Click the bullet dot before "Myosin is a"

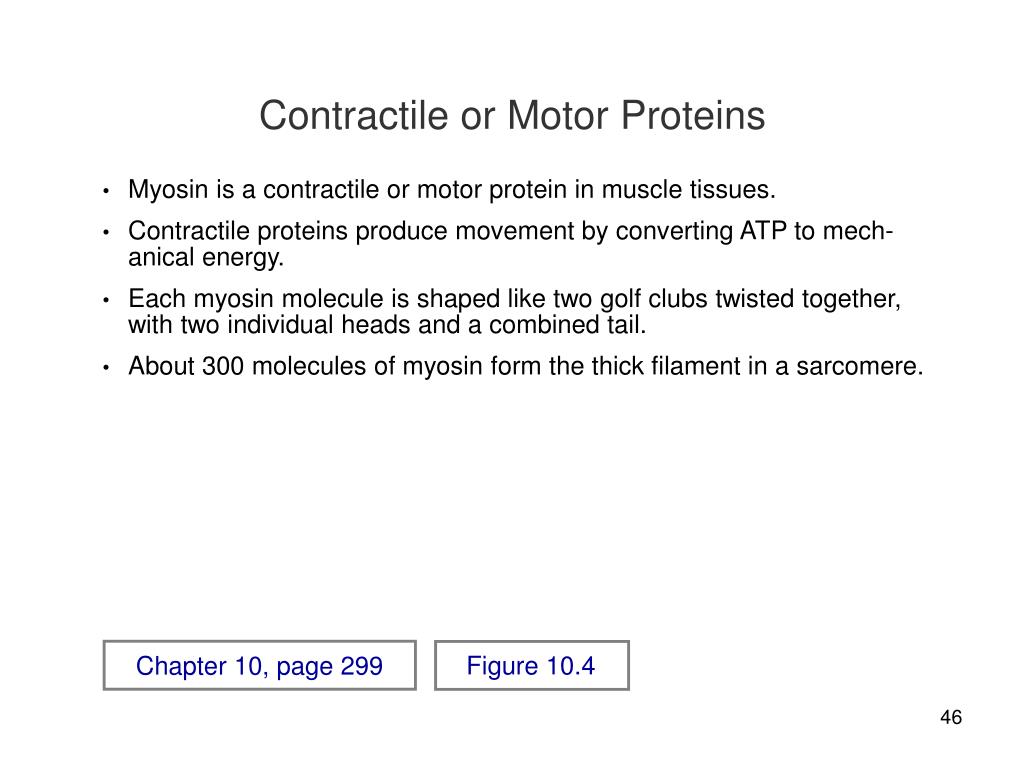tap(106, 191)
